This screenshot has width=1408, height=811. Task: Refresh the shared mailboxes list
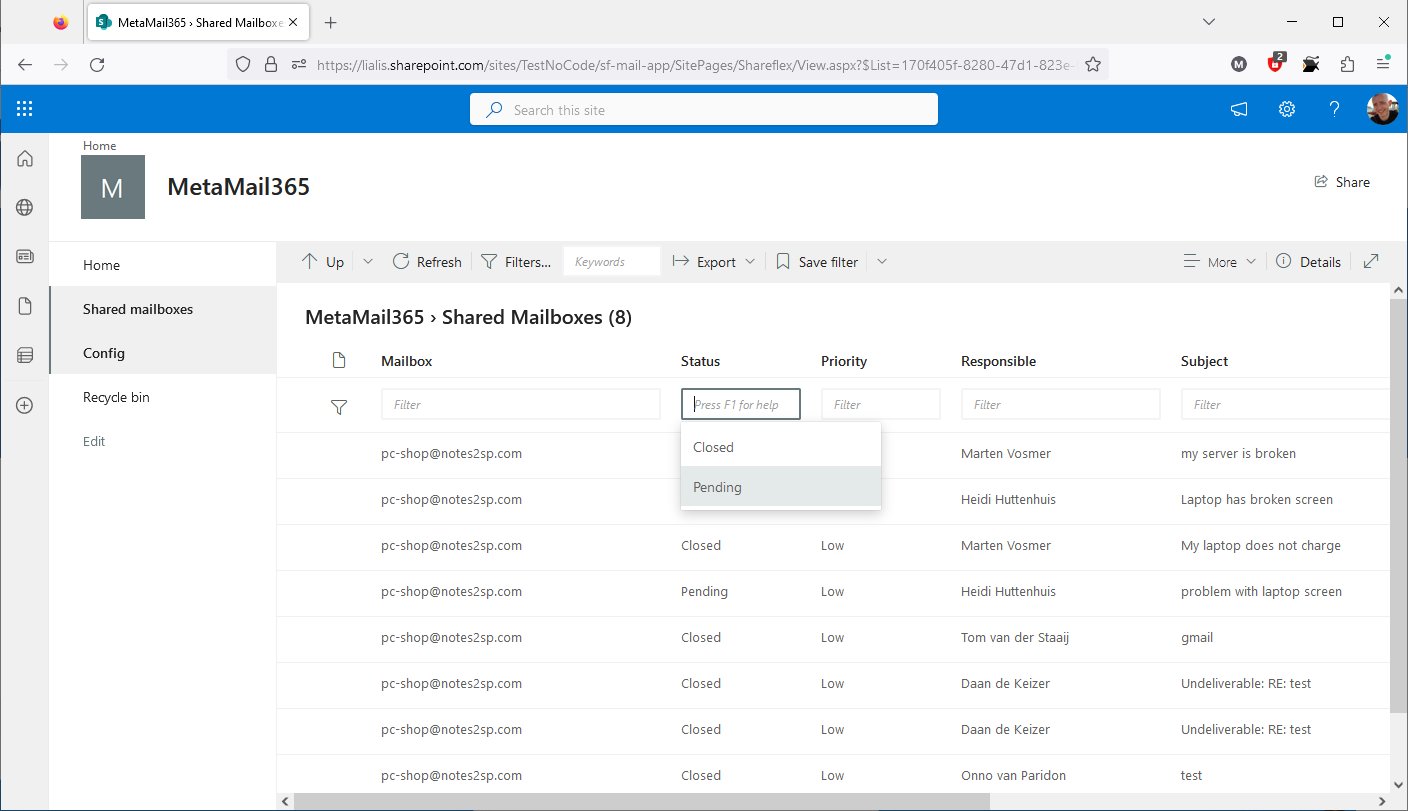427,262
